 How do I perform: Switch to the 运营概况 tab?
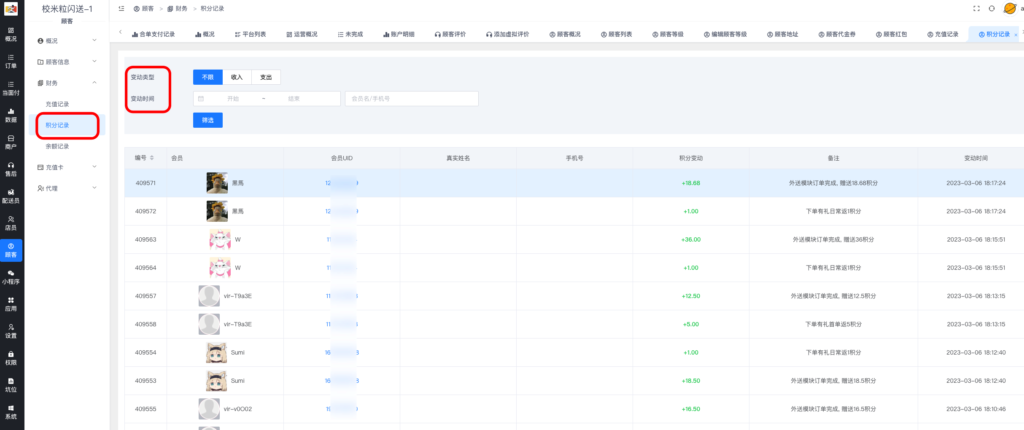click(302, 34)
